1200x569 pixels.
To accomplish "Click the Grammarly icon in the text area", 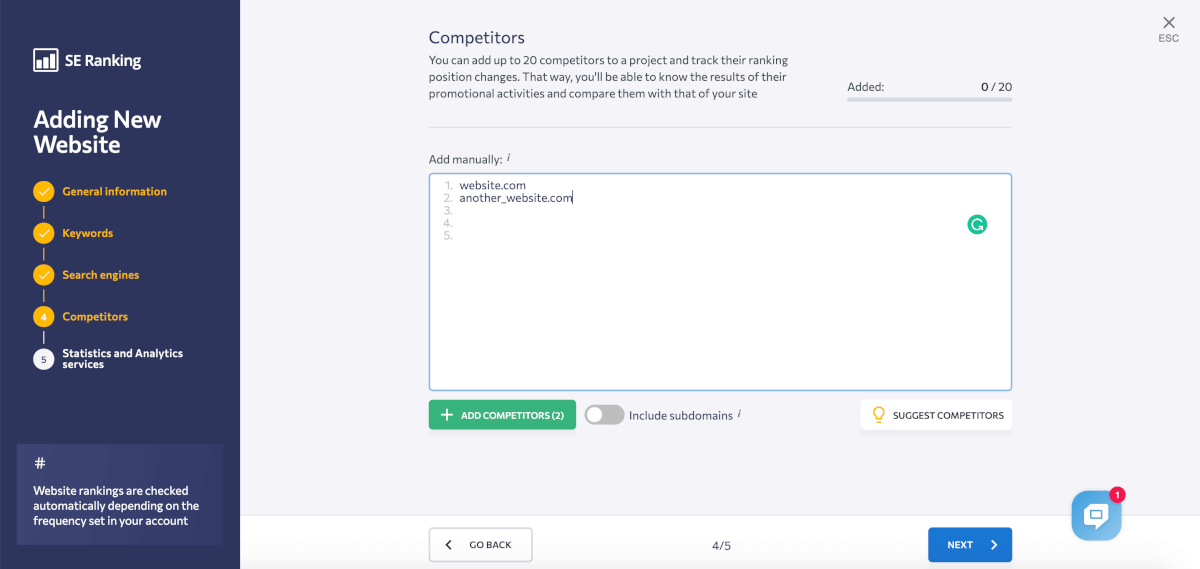I will pyautogui.click(x=977, y=225).
